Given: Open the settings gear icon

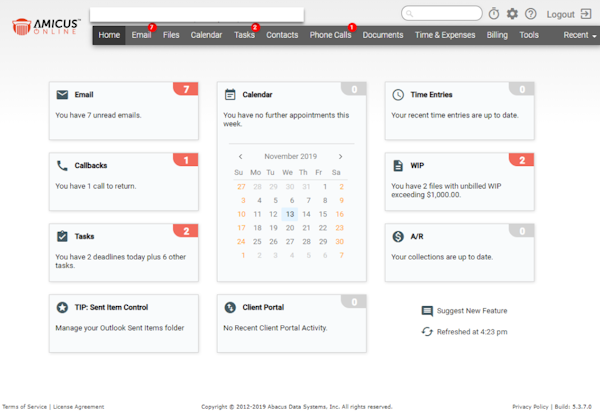Looking at the screenshot, I should (x=512, y=14).
